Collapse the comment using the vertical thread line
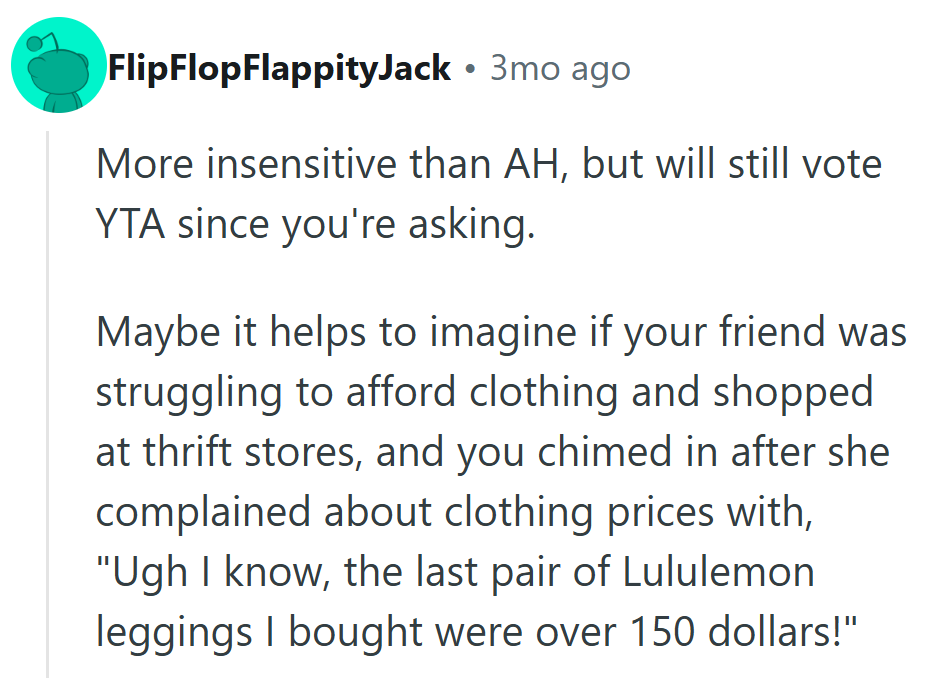Screen dimensions: 931x678 click(47, 400)
